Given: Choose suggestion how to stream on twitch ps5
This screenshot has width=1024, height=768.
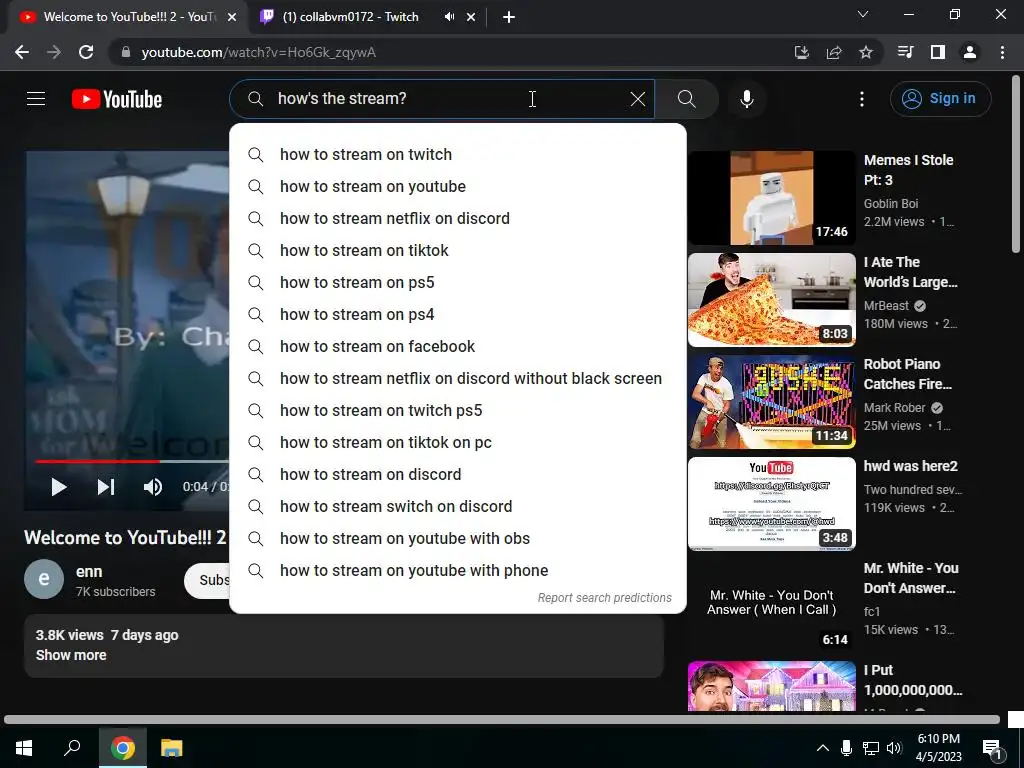Looking at the screenshot, I should [x=458, y=411].
